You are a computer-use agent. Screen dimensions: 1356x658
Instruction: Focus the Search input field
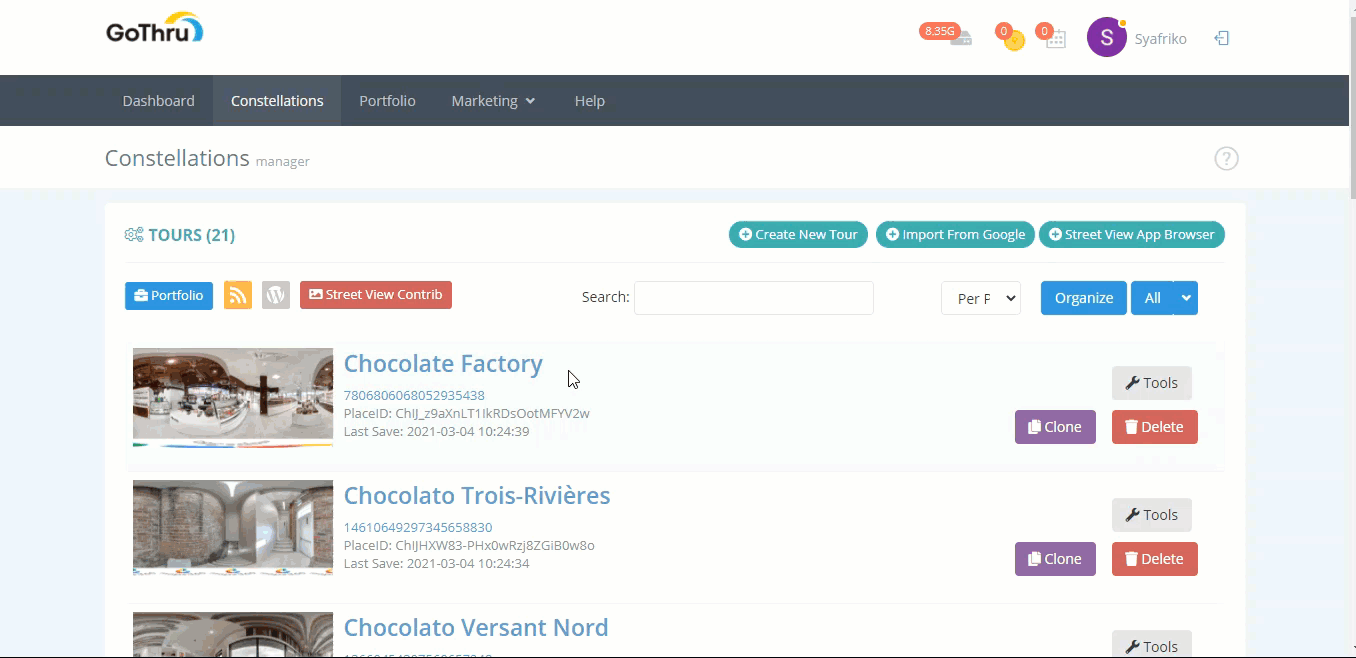754,298
